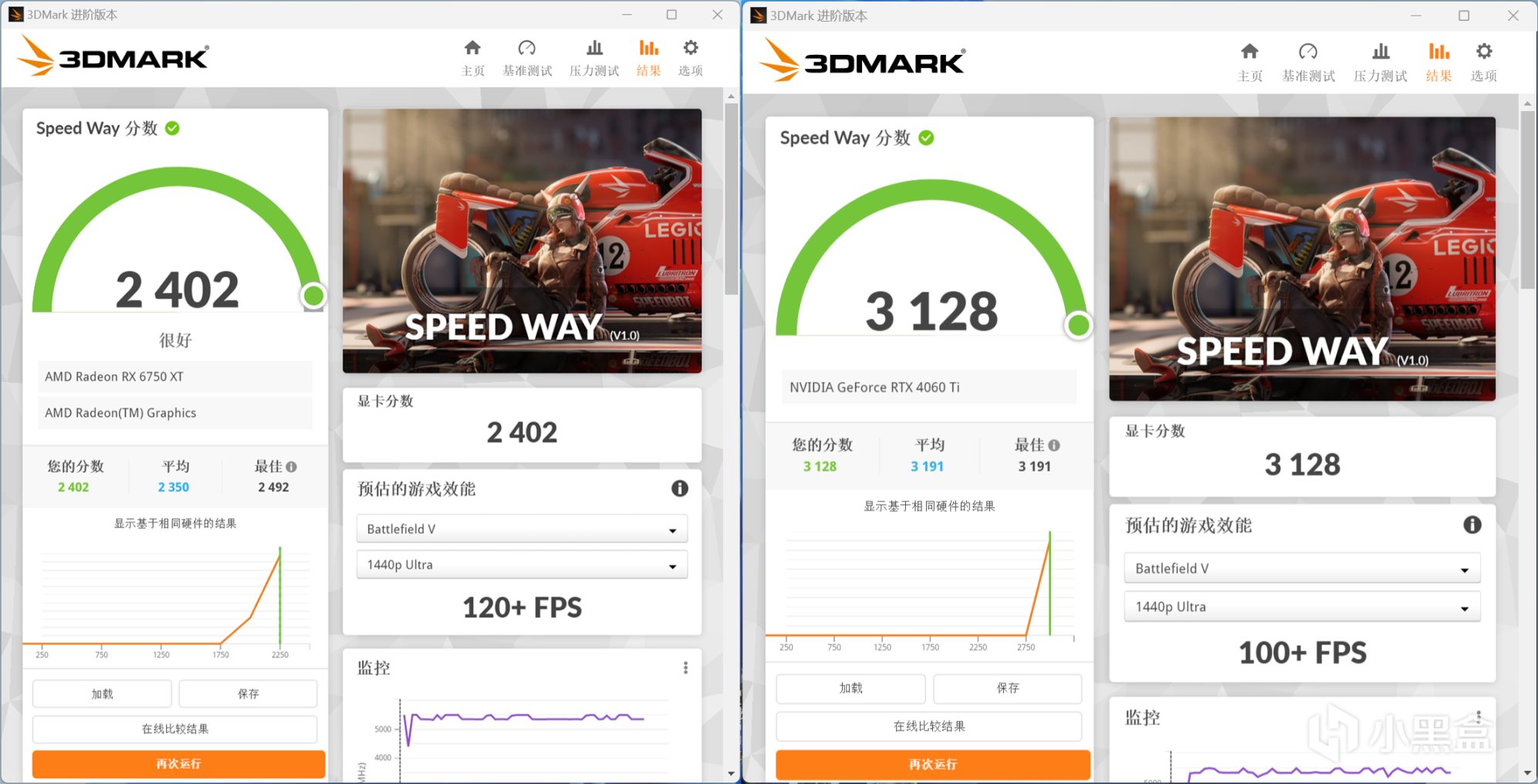
Task: Click orange 再次运行 button in right window
Action: (932, 765)
